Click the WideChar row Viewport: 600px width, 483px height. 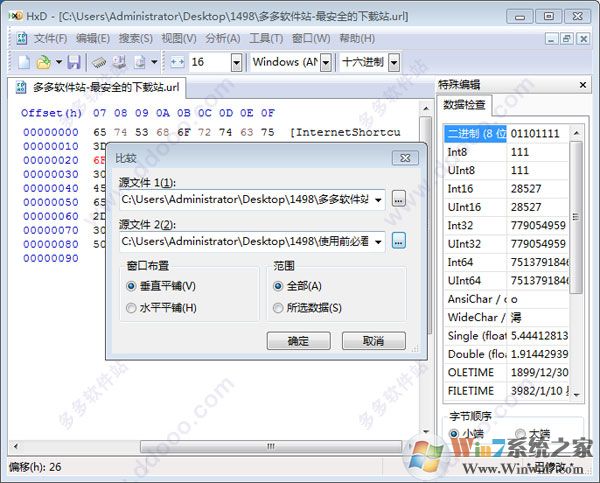(506, 317)
